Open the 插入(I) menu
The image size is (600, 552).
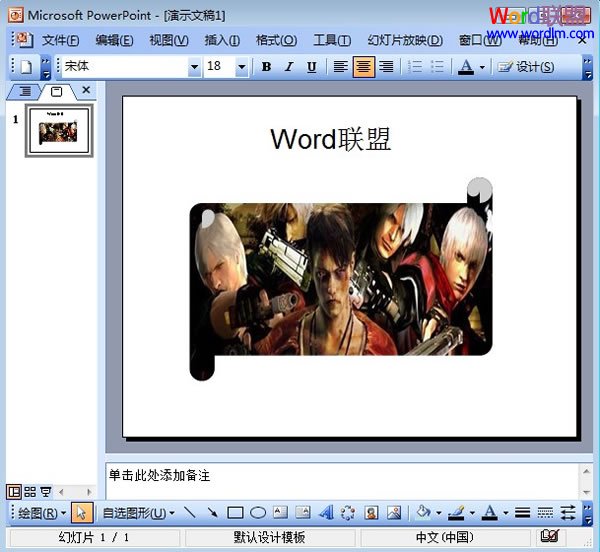click(x=222, y=40)
